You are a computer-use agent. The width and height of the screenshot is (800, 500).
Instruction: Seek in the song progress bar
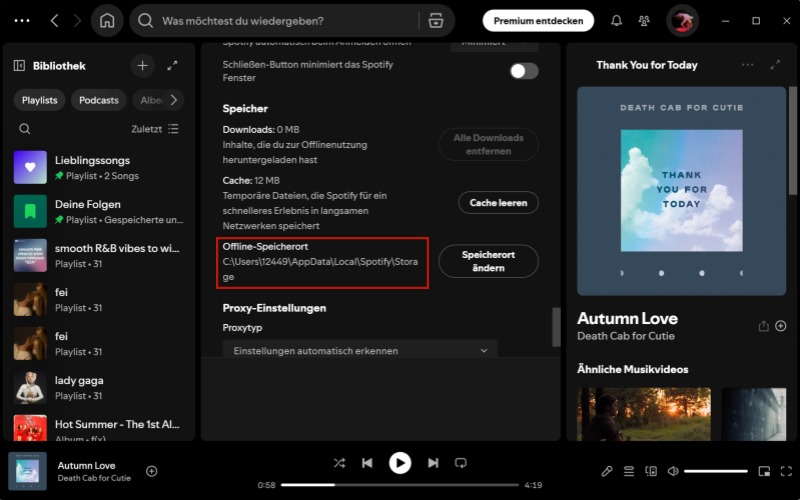399,485
